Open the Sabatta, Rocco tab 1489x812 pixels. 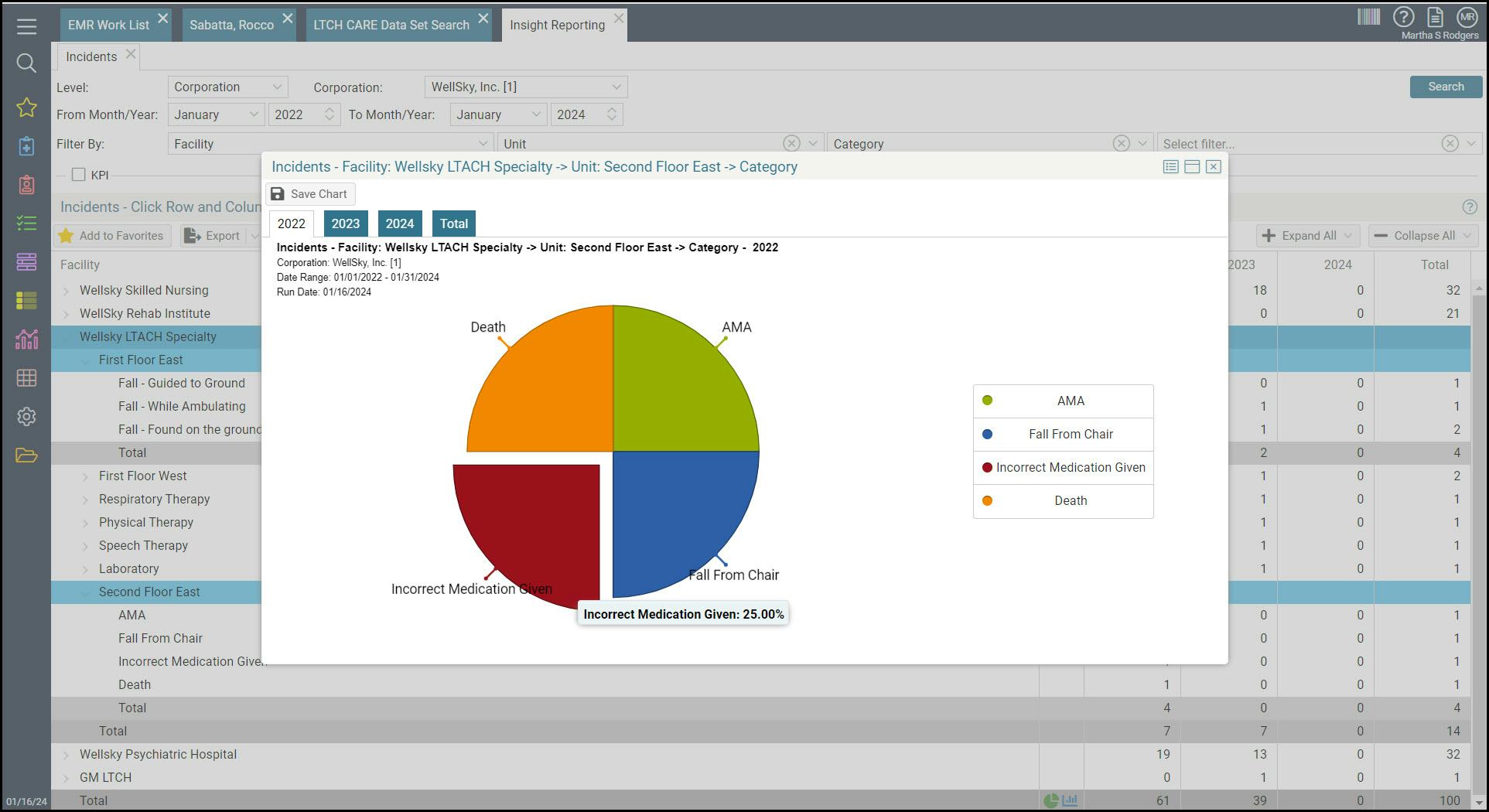coord(231,24)
